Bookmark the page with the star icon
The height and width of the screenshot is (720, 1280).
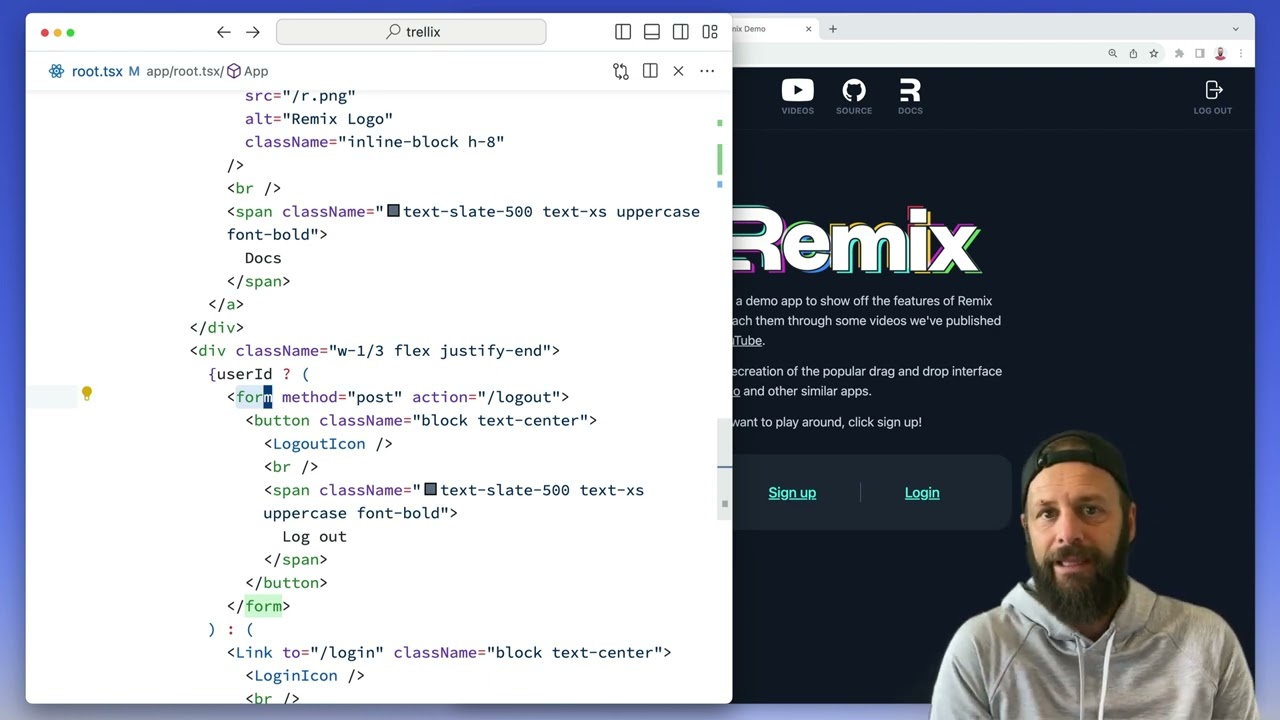pyautogui.click(x=1153, y=54)
